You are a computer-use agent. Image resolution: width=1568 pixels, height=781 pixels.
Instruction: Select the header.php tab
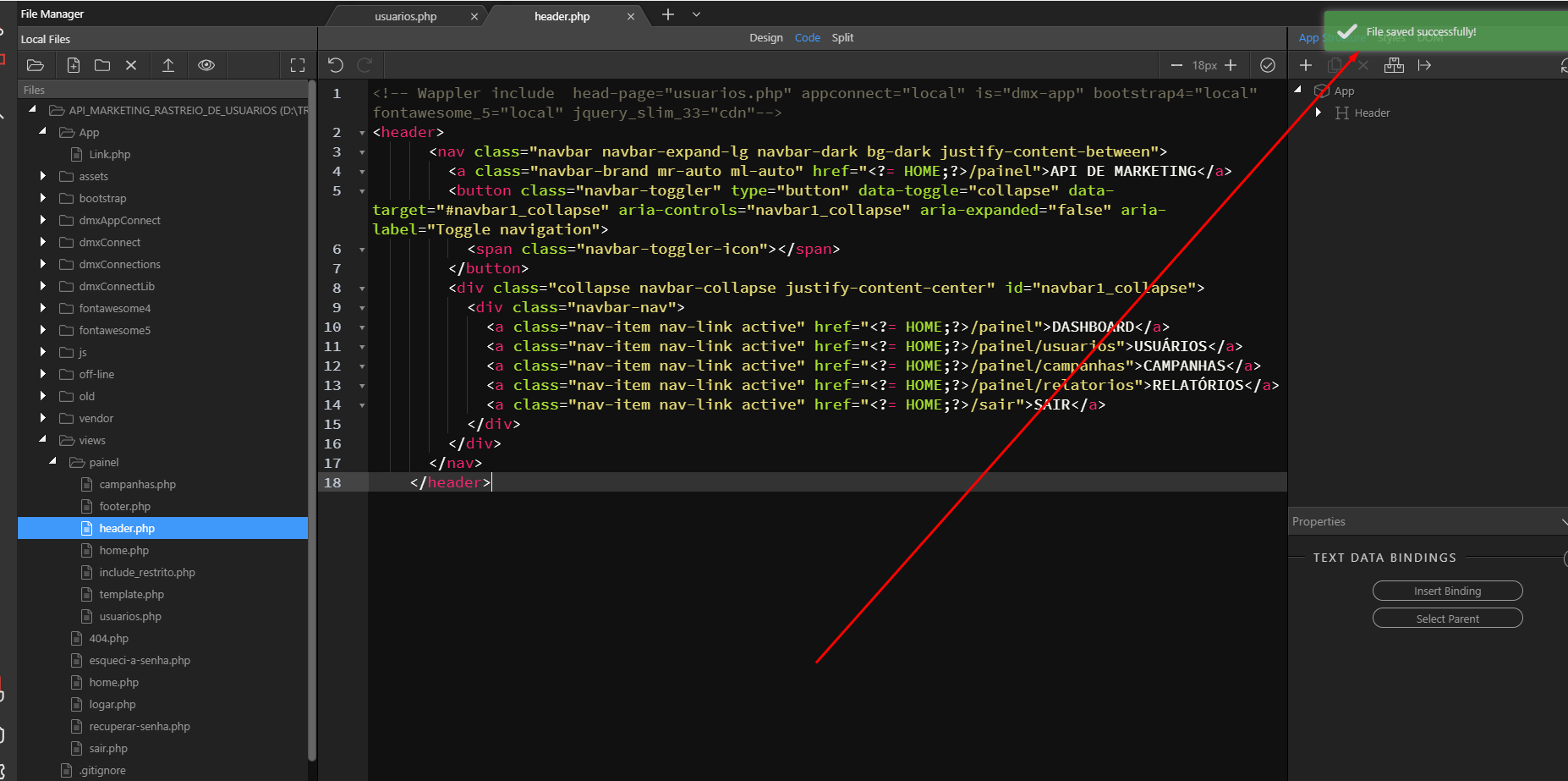562,16
